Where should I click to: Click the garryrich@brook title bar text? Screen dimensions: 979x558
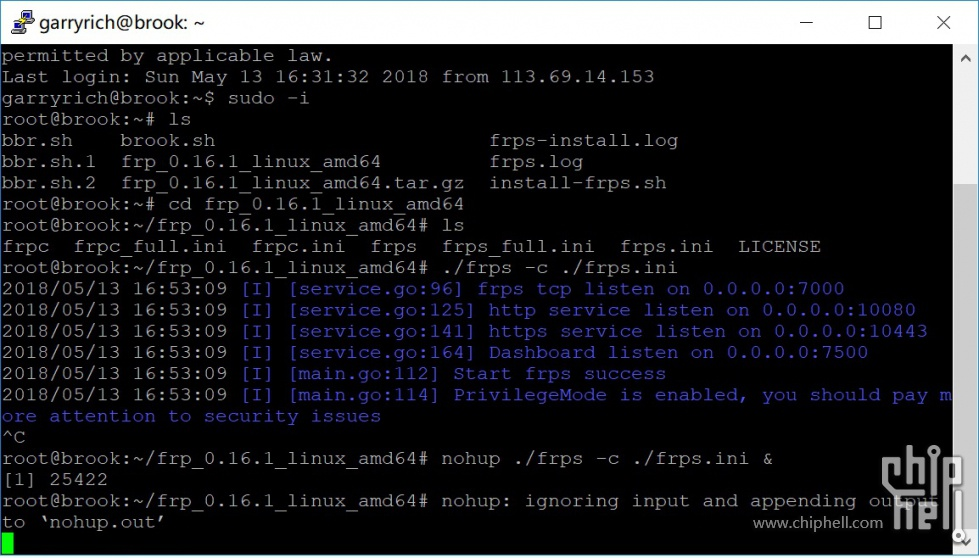click(x=121, y=22)
